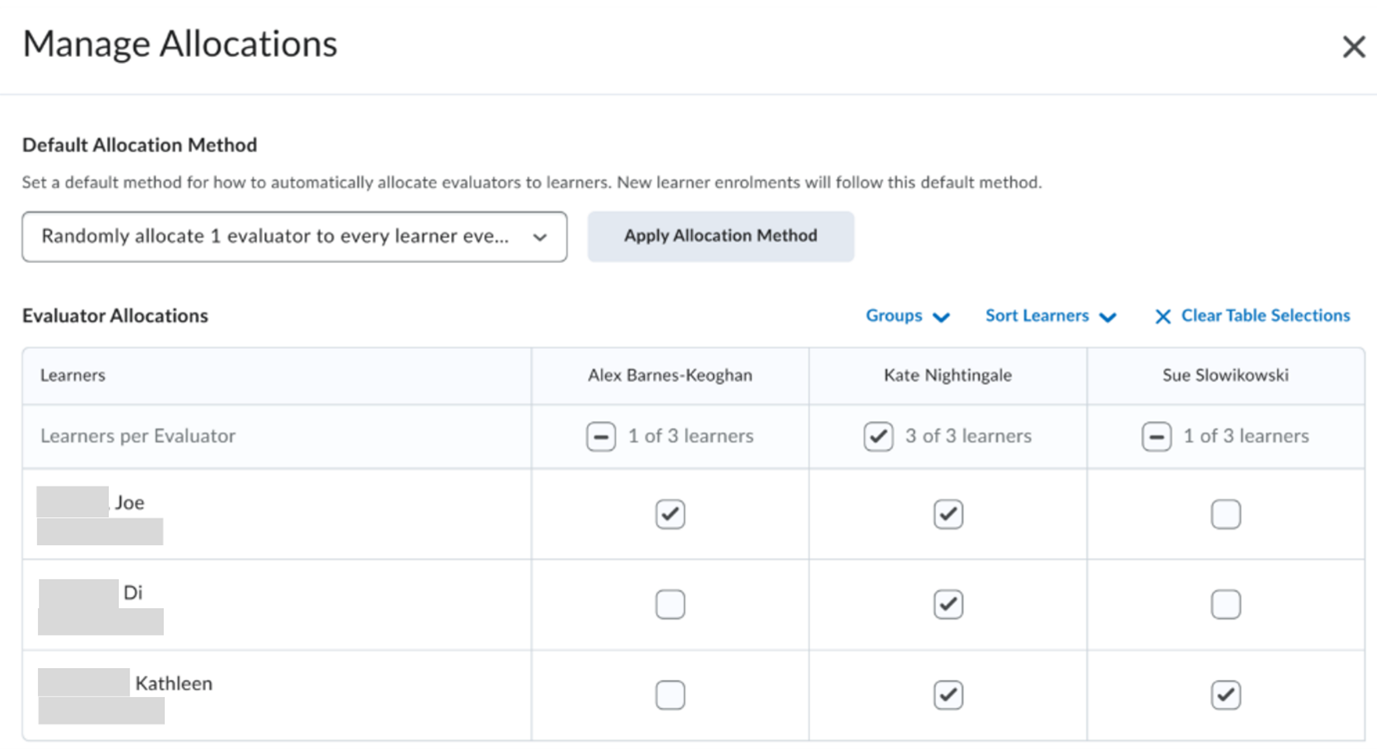Assign Sue Slowikowski to learner Di
This screenshot has width=1377, height=749.
[1225, 604]
